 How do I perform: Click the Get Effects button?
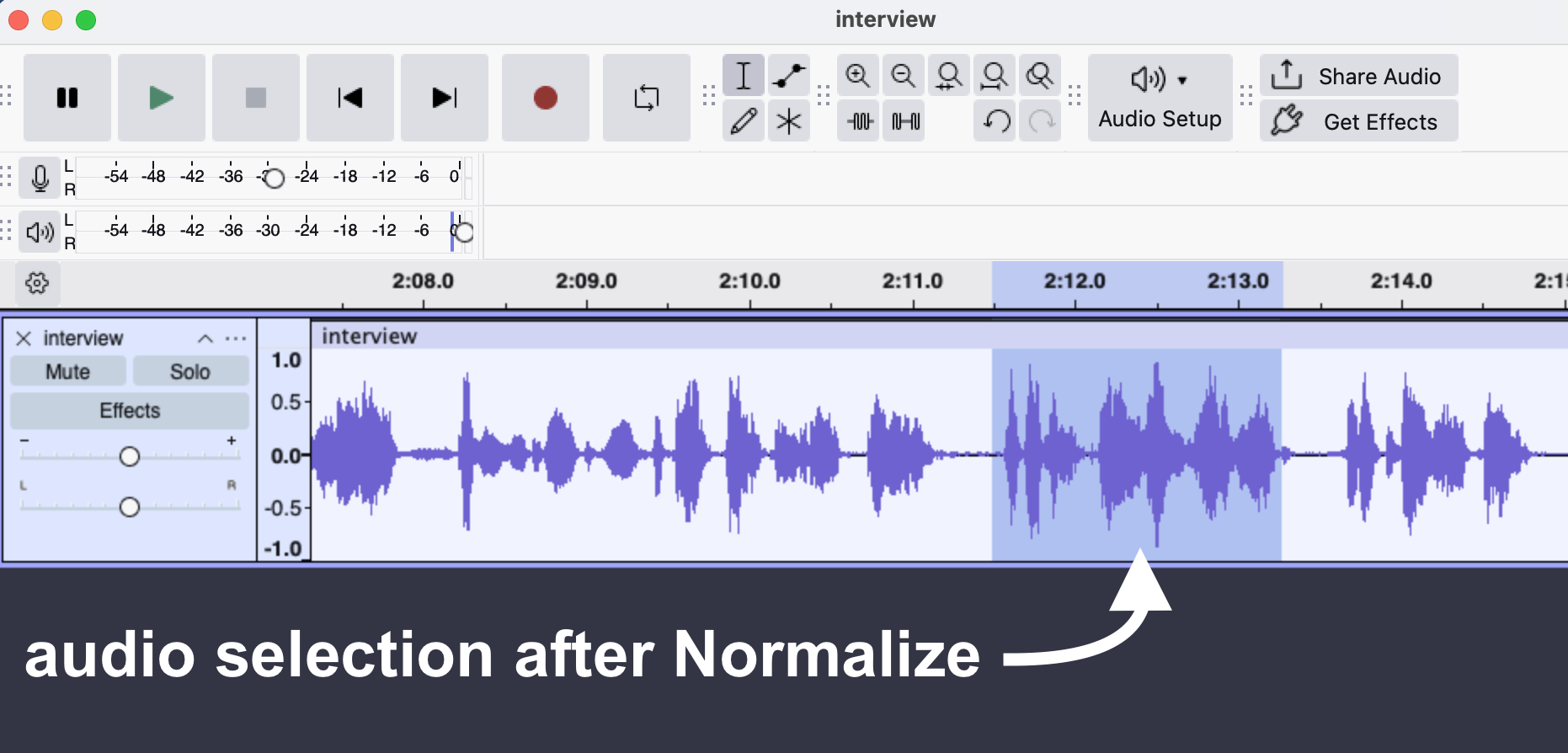(1359, 121)
